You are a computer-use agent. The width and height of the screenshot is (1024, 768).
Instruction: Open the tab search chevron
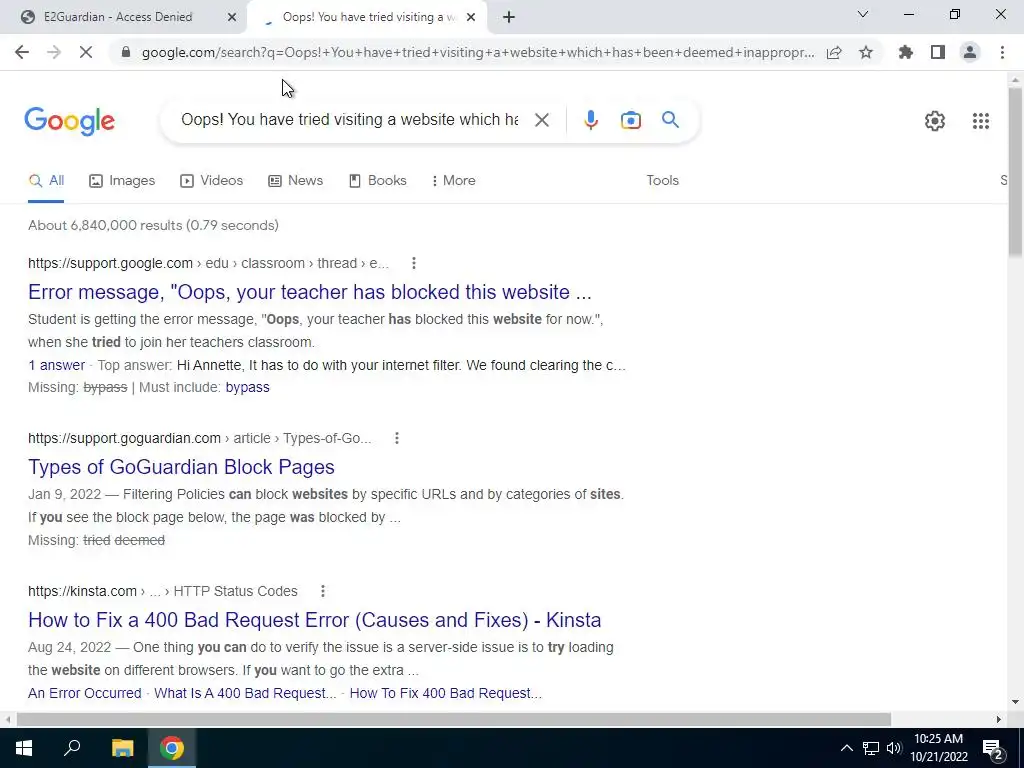[862, 14]
